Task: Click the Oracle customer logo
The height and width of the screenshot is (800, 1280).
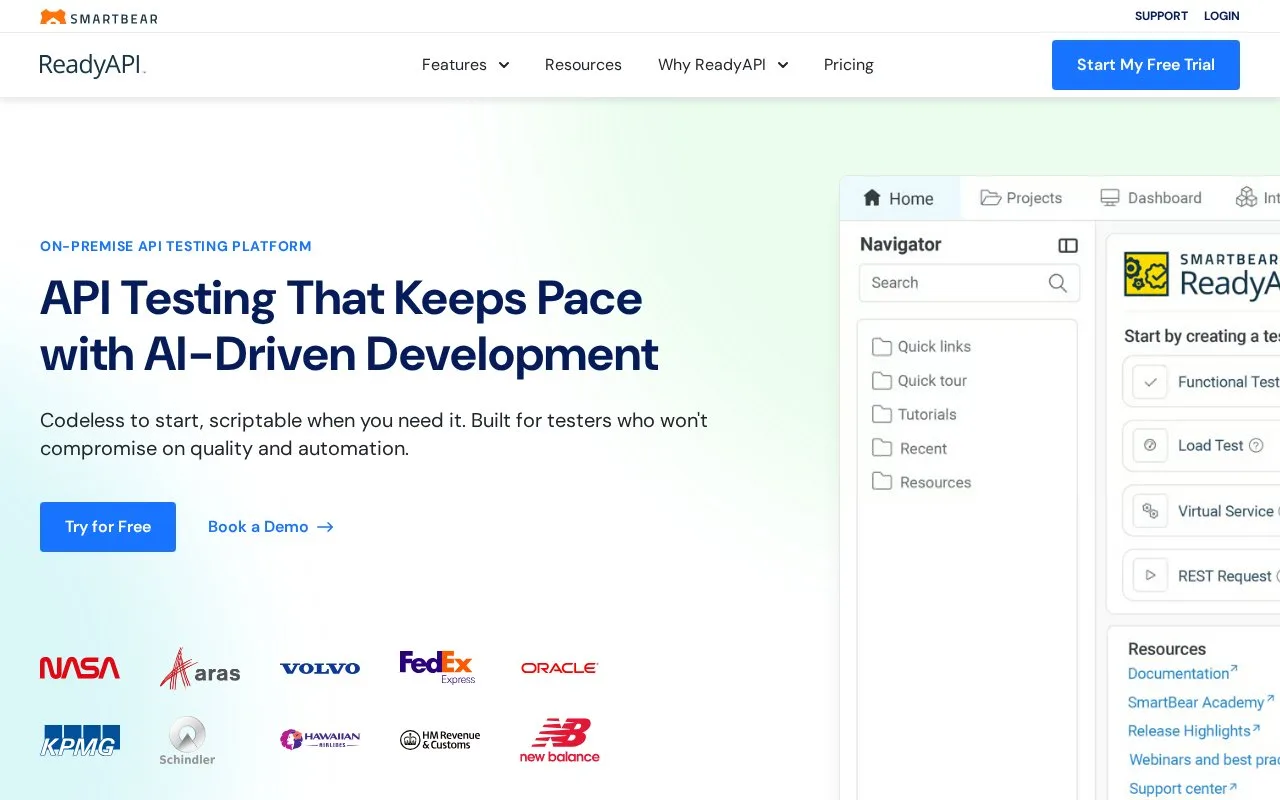Action: 559,668
